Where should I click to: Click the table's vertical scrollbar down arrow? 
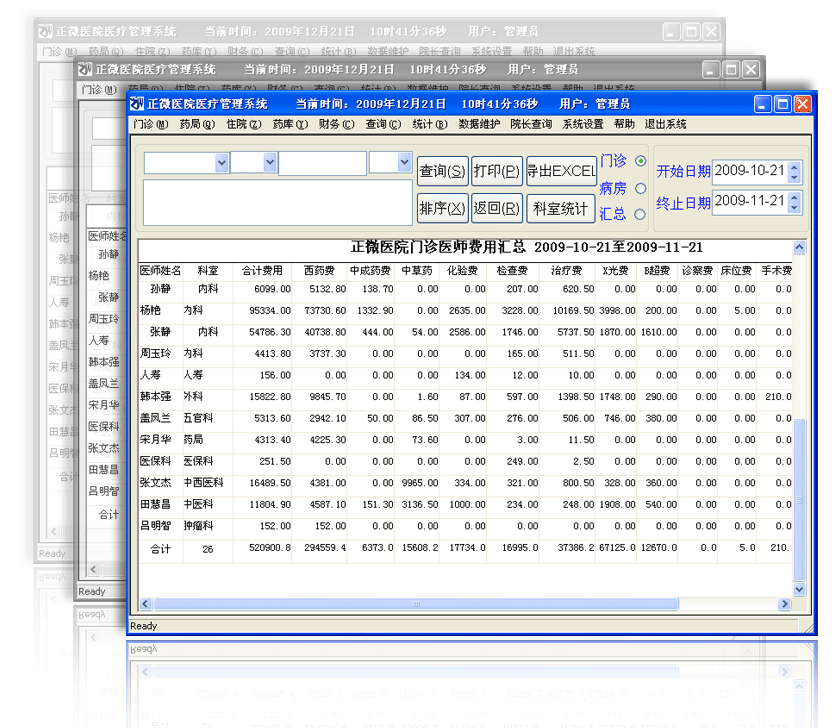799,589
